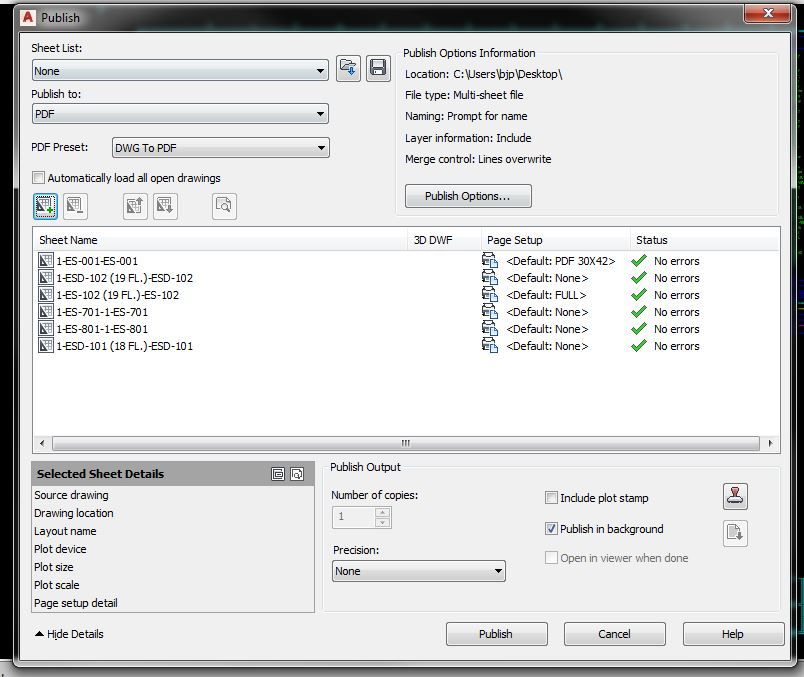This screenshot has height=677, width=804.
Task: Toggle Open in viewer when done checkbox
Action: (551, 557)
